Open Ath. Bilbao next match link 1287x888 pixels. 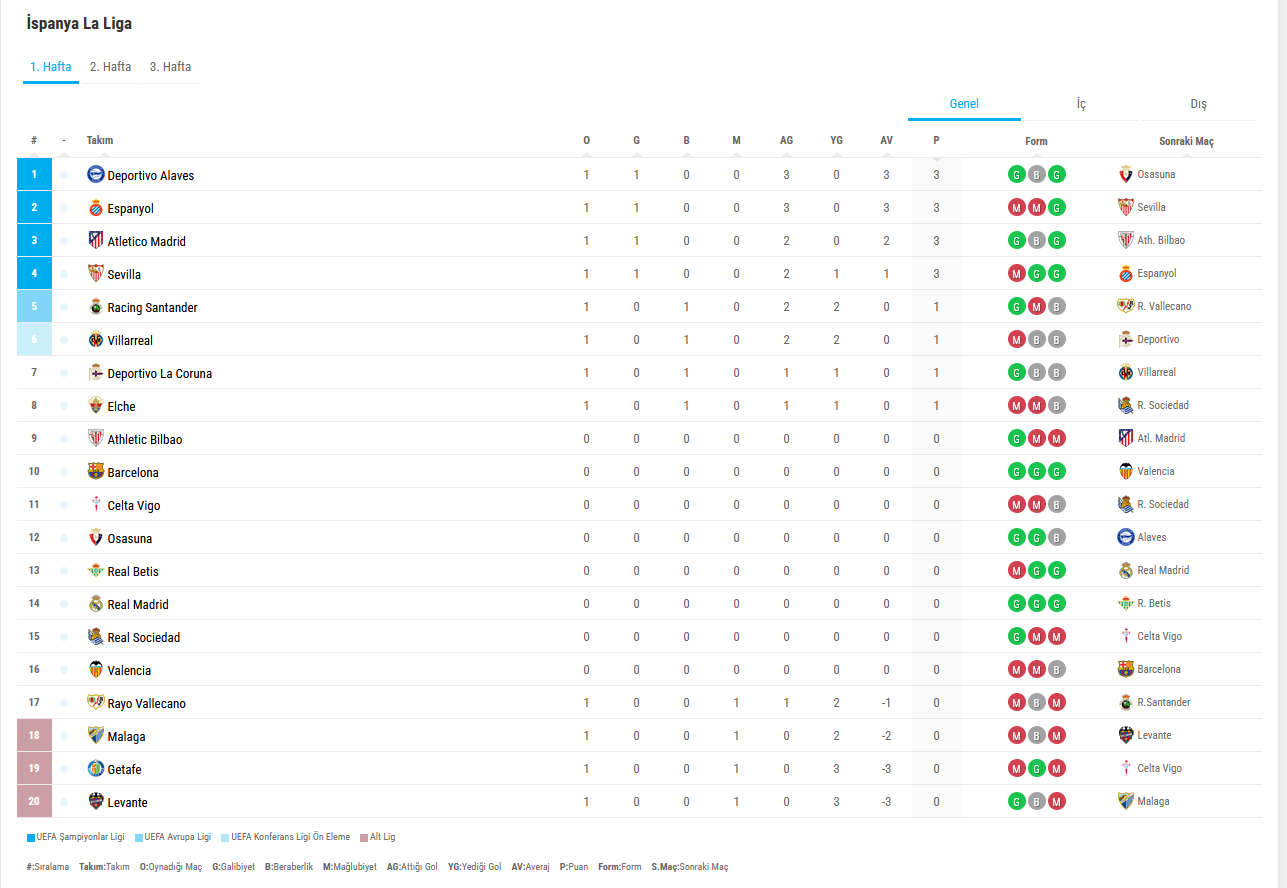click(1161, 240)
